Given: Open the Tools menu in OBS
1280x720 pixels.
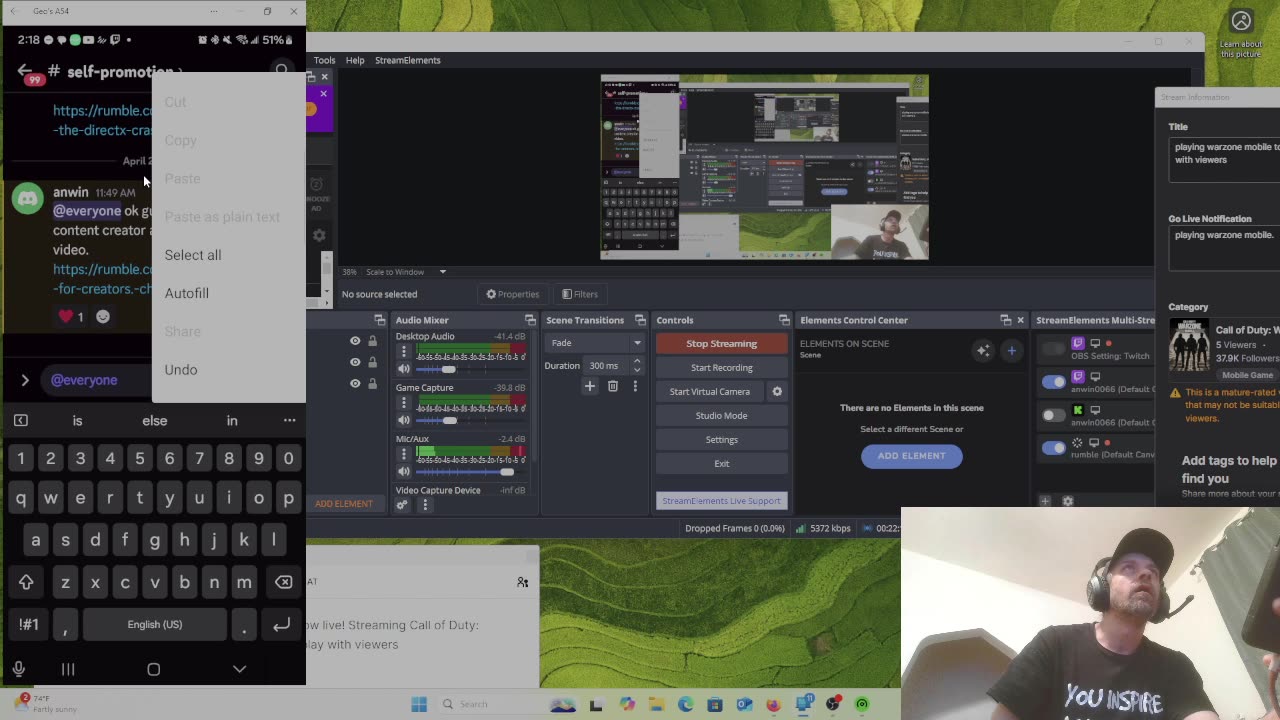Looking at the screenshot, I should point(324,60).
